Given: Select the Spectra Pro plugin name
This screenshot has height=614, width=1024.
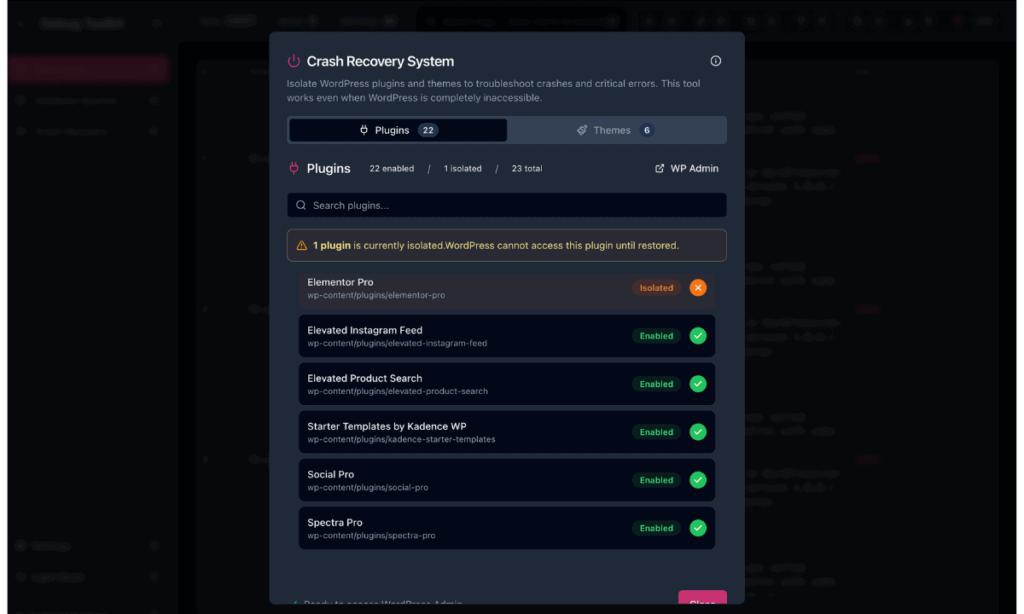Looking at the screenshot, I should 334,523.
